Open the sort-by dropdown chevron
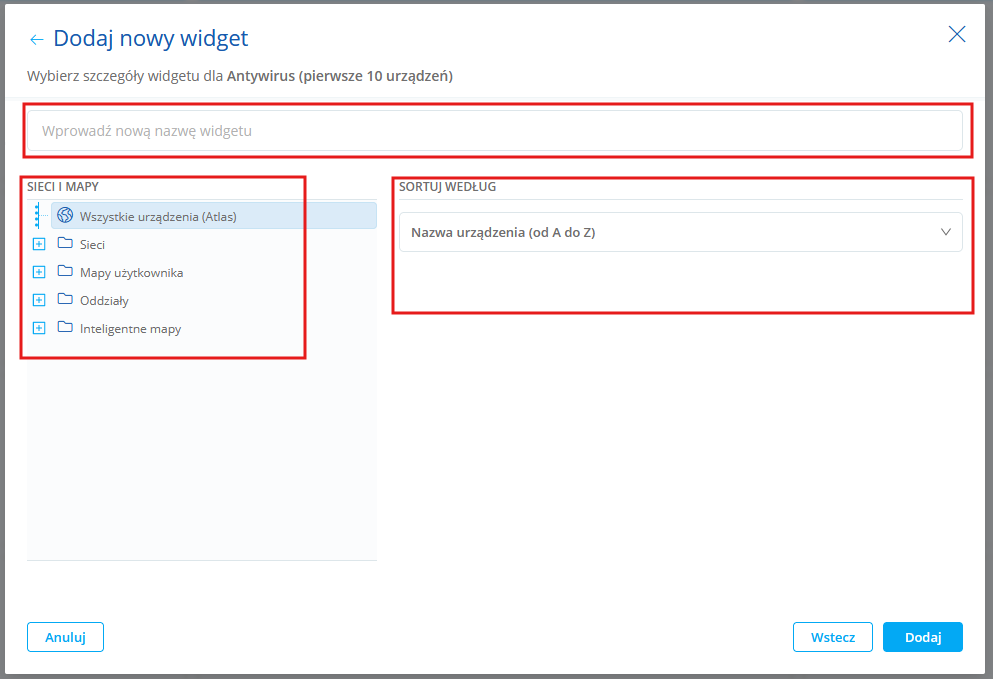This screenshot has height=679, width=993. [x=946, y=232]
